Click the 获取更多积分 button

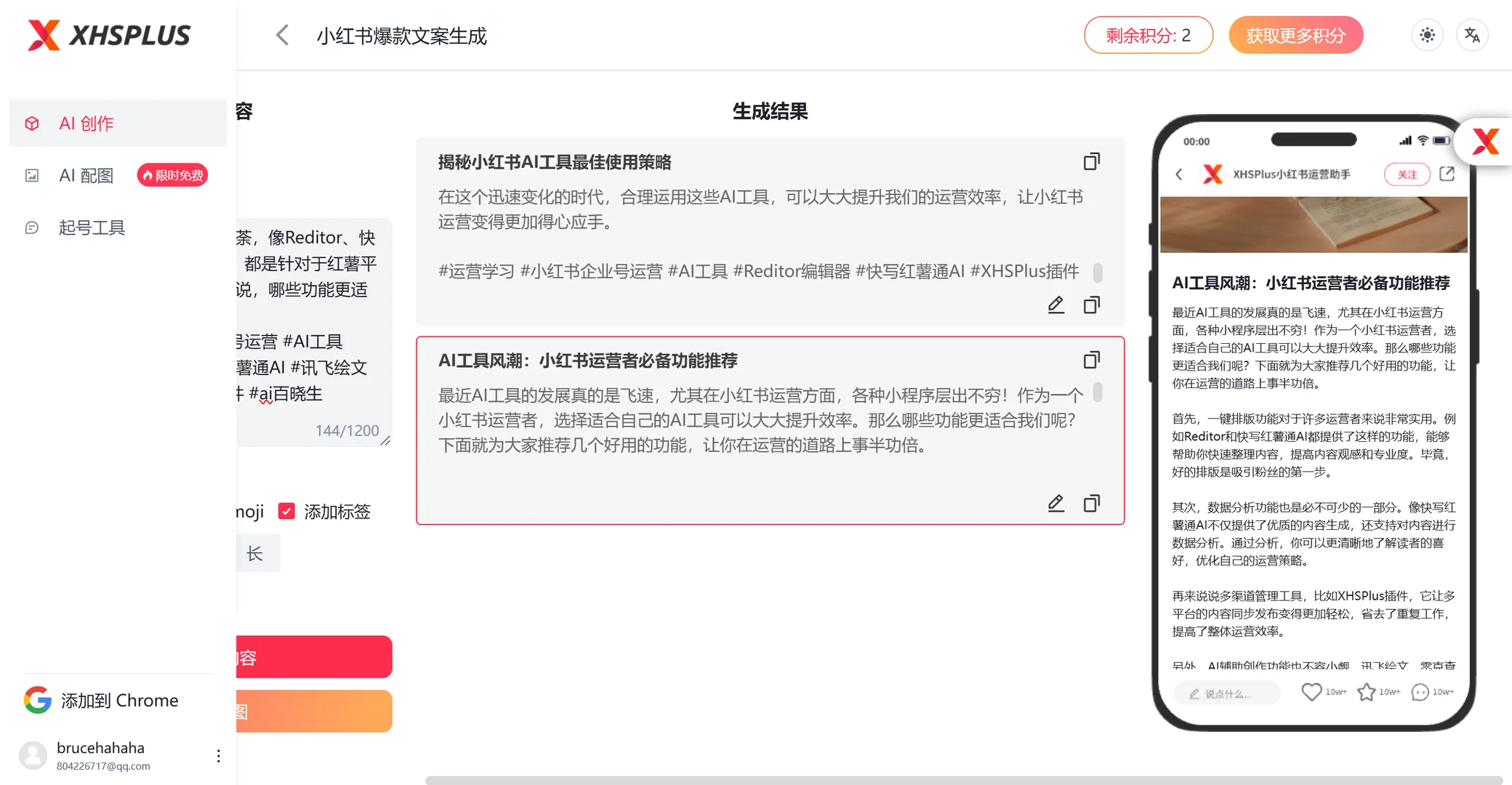pos(1295,34)
